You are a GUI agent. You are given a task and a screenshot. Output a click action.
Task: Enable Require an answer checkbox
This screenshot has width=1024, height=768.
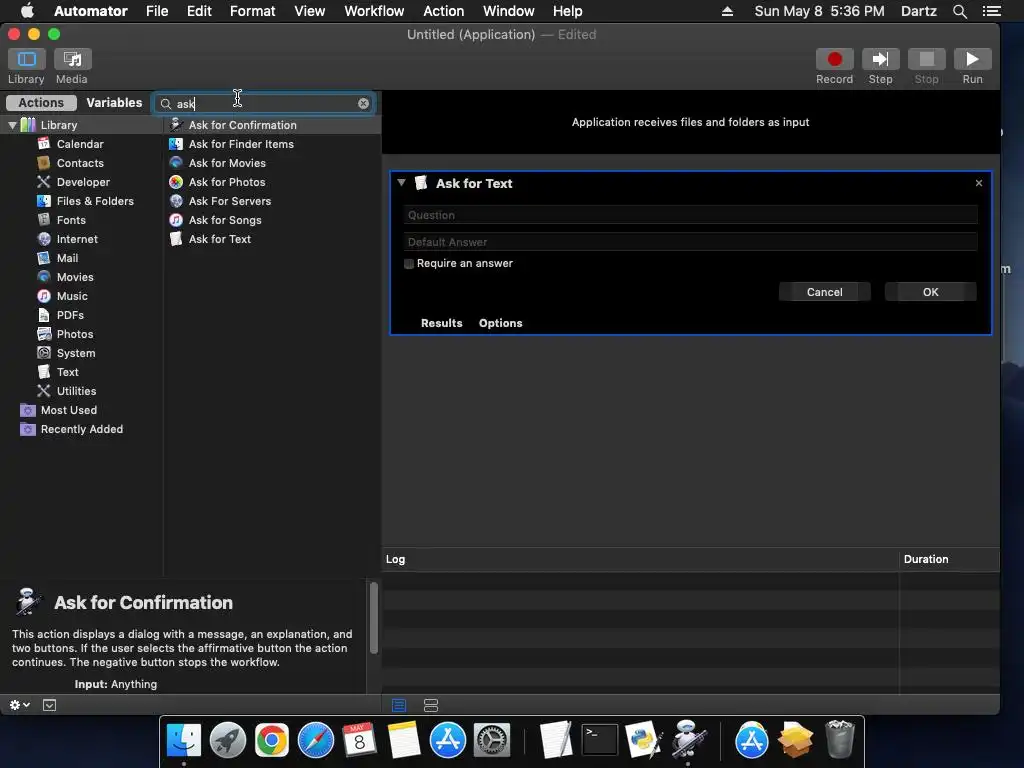409,264
